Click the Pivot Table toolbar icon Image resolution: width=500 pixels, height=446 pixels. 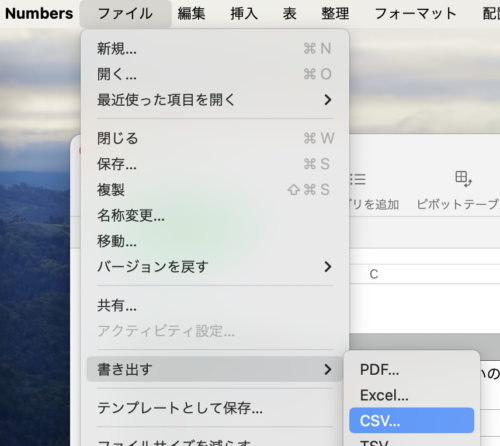[464, 179]
